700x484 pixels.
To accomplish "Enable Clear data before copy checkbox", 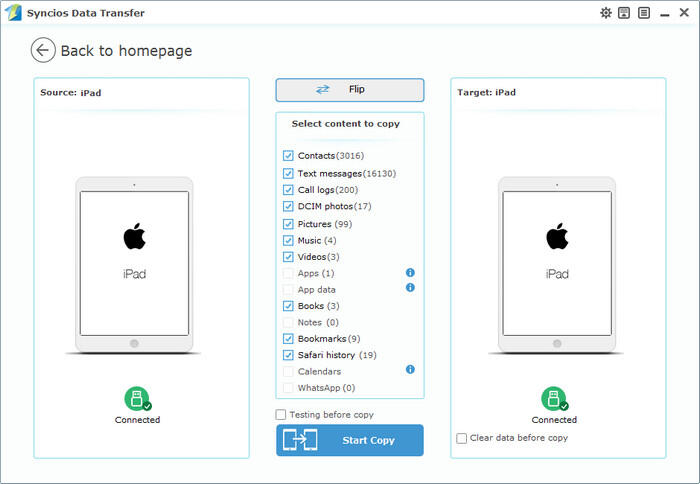I will pos(462,438).
